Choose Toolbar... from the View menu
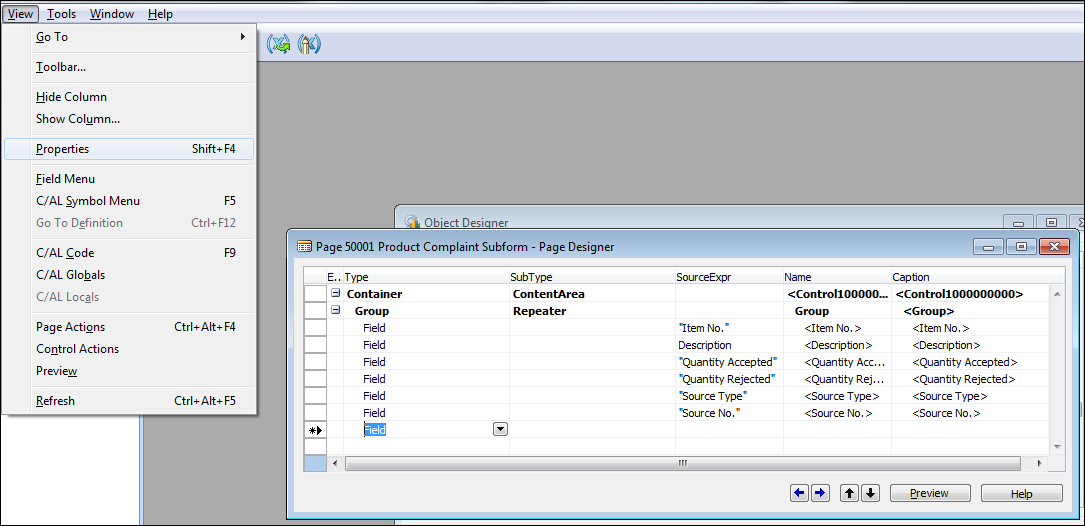The image size is (1085, 526). [x=129, y=67]
